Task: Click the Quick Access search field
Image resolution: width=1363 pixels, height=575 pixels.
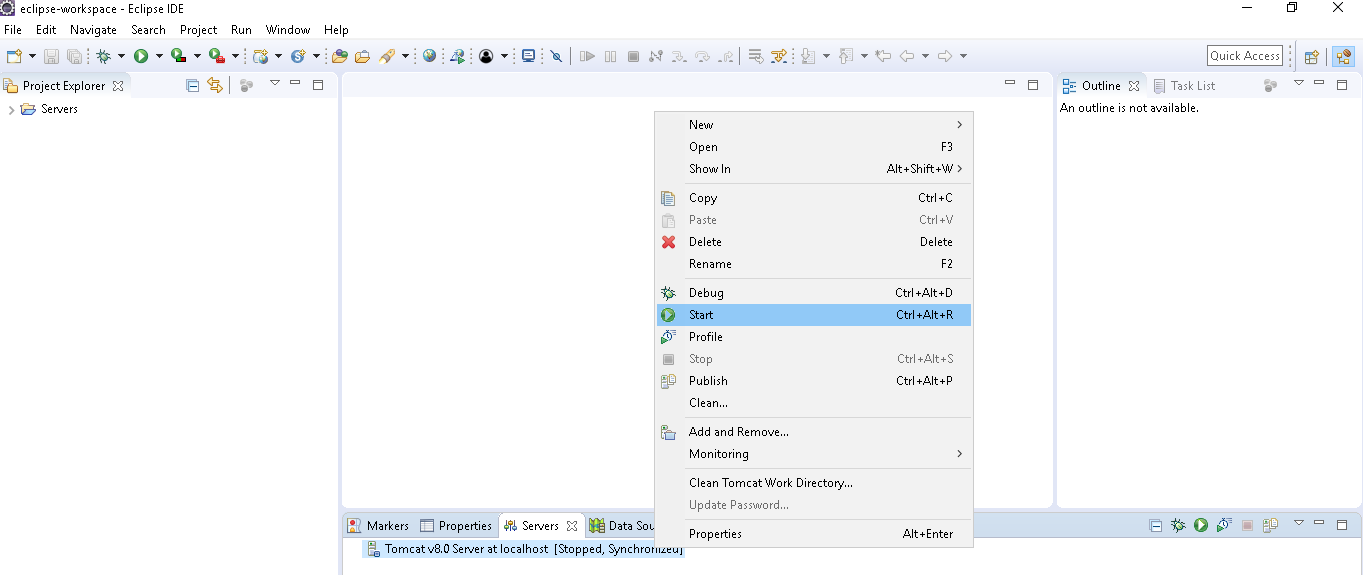Action: (1245, 56)
